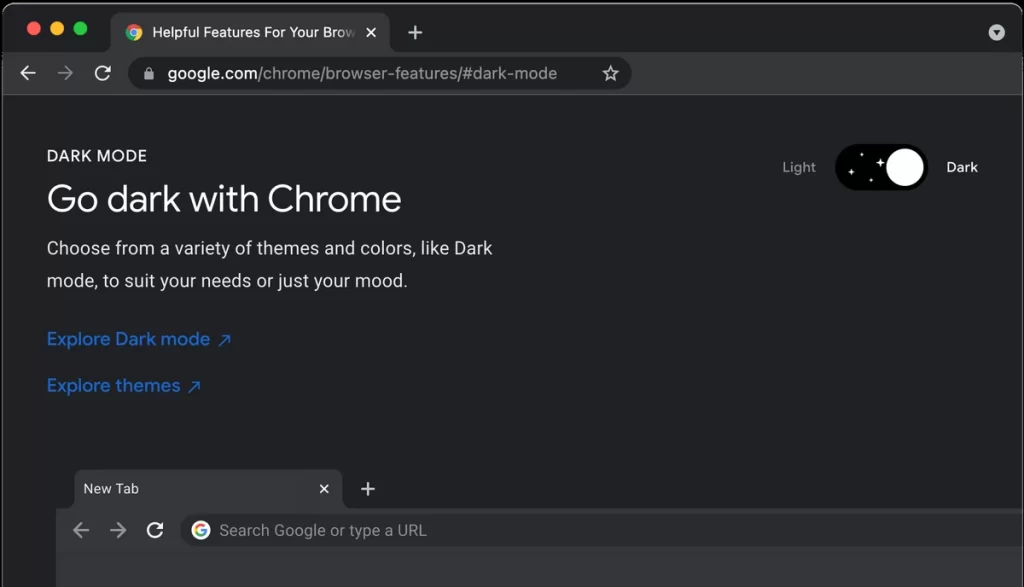Bookmark the page using the star icon
1024x587 pixels.
(x=610, y=72)
